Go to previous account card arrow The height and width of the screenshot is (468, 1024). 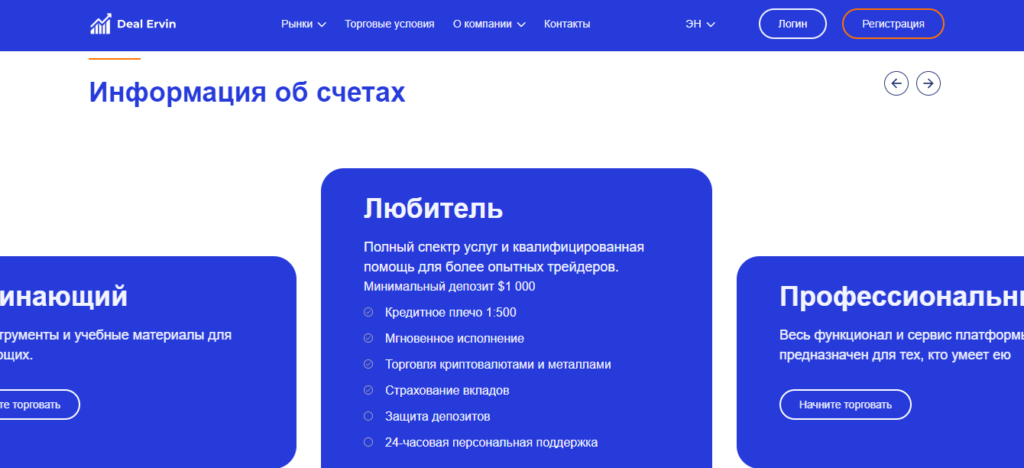click(896, 84)
